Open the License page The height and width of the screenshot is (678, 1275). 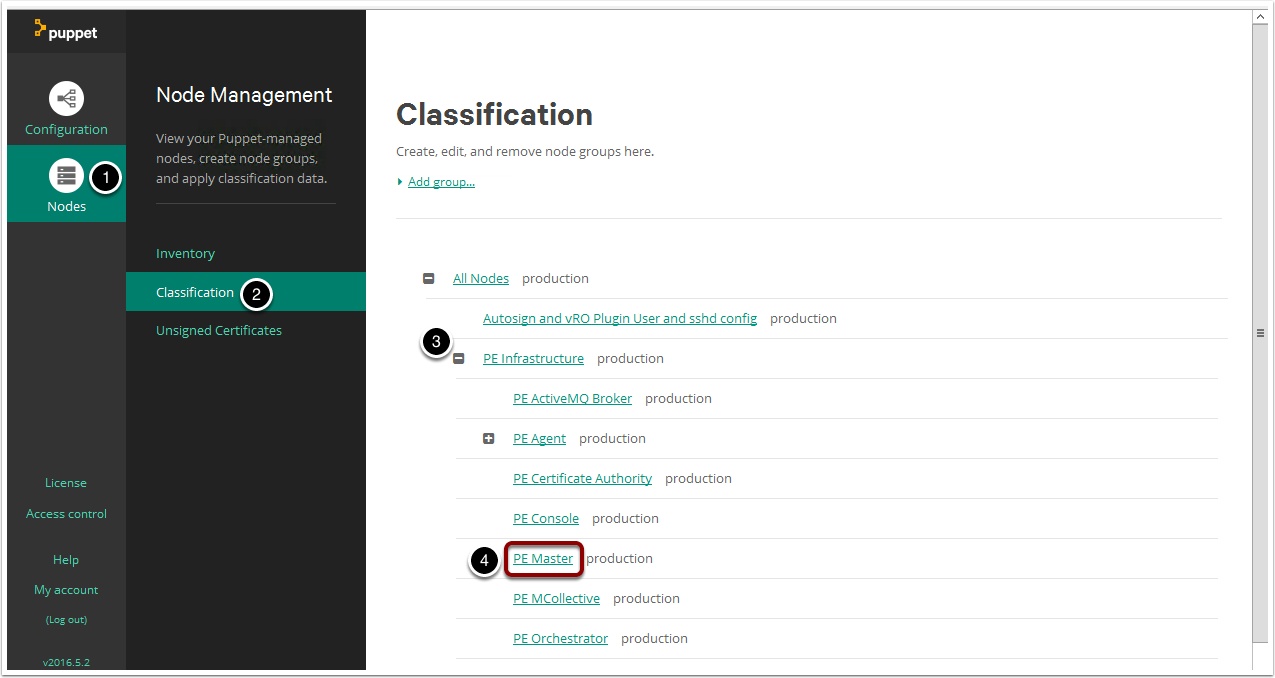tap(66, 483)
